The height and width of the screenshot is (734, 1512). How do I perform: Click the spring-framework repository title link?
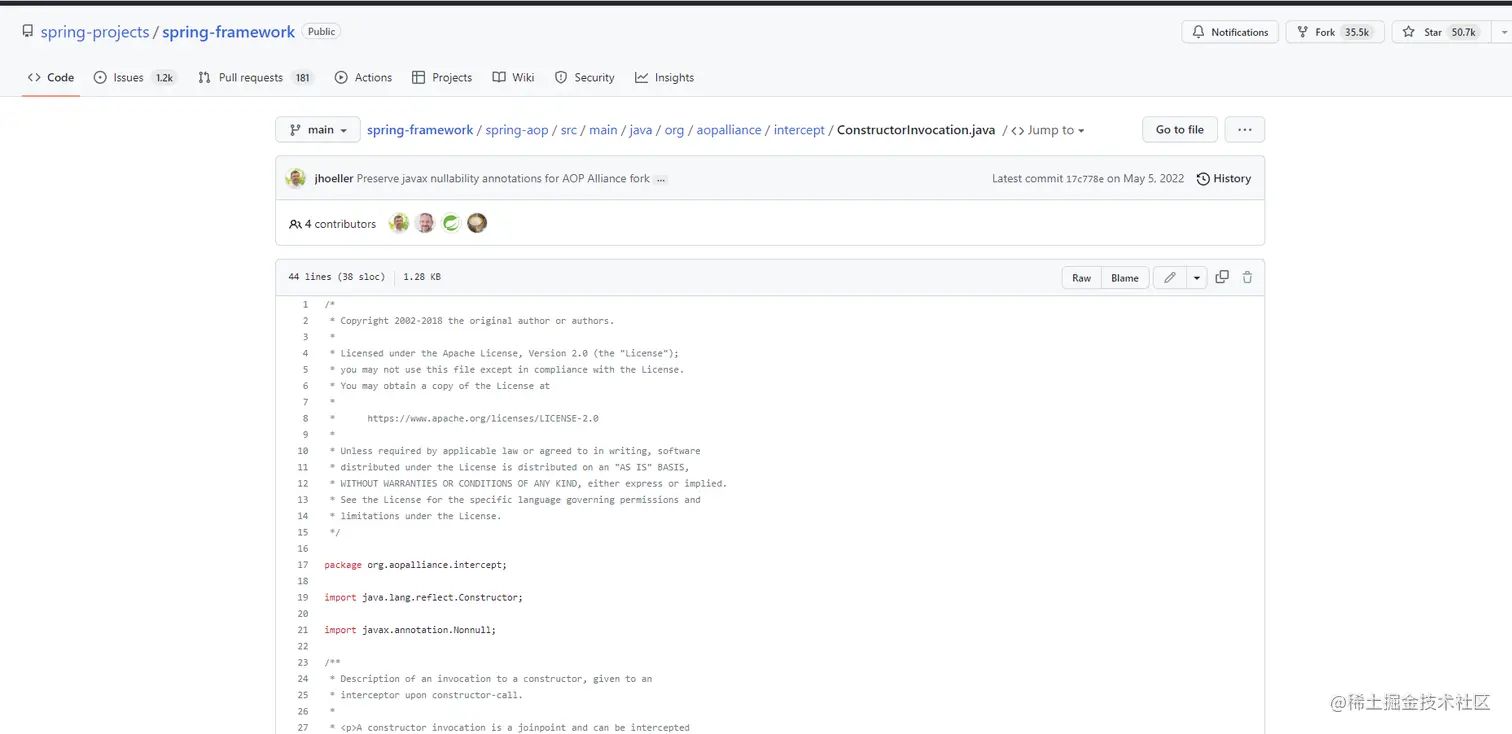point(228,32)
